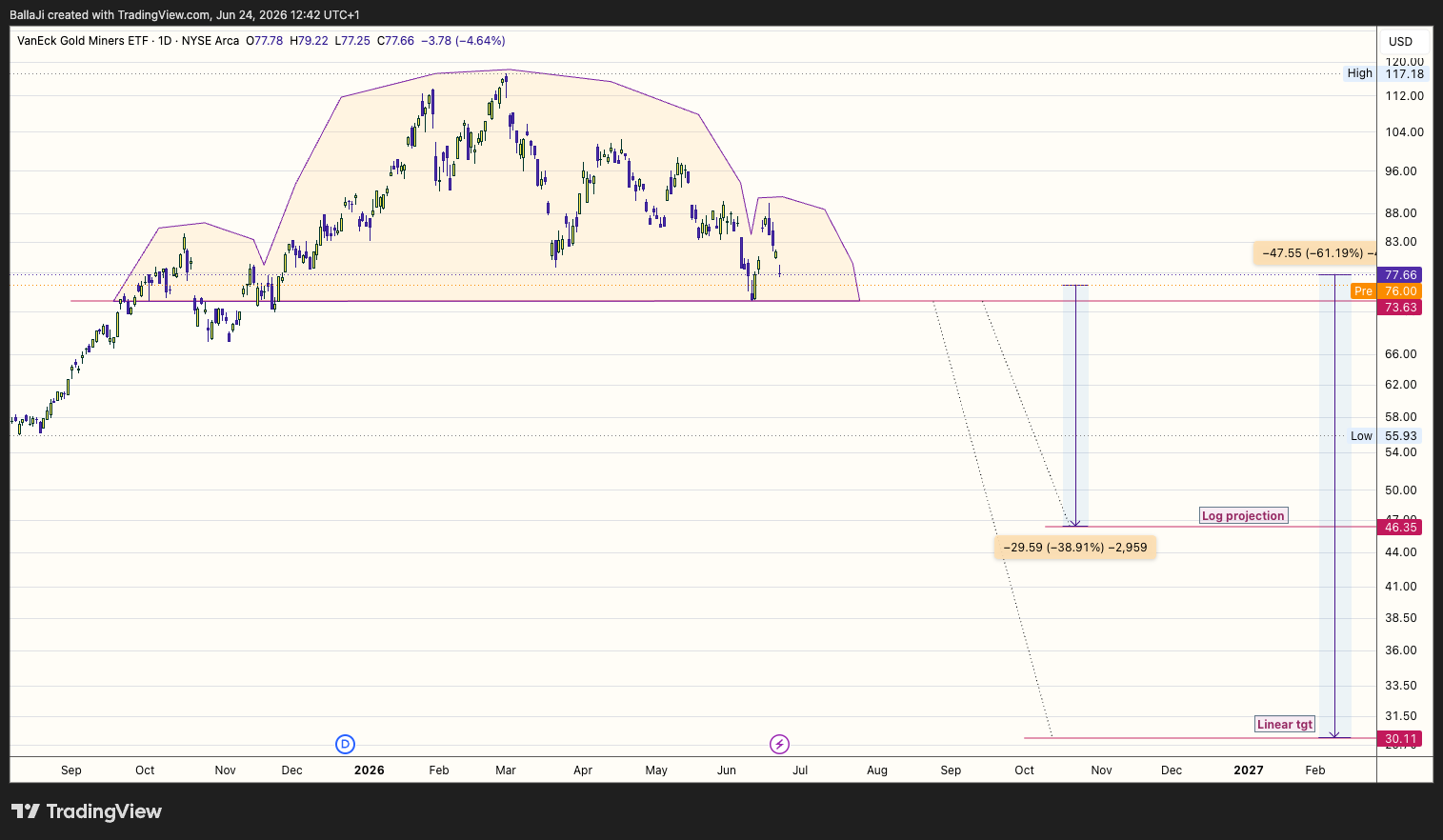The height and width of the screenshot is (840, 1443).
Task: Click the 1D interval in legend
Action: tap(165, 41)
